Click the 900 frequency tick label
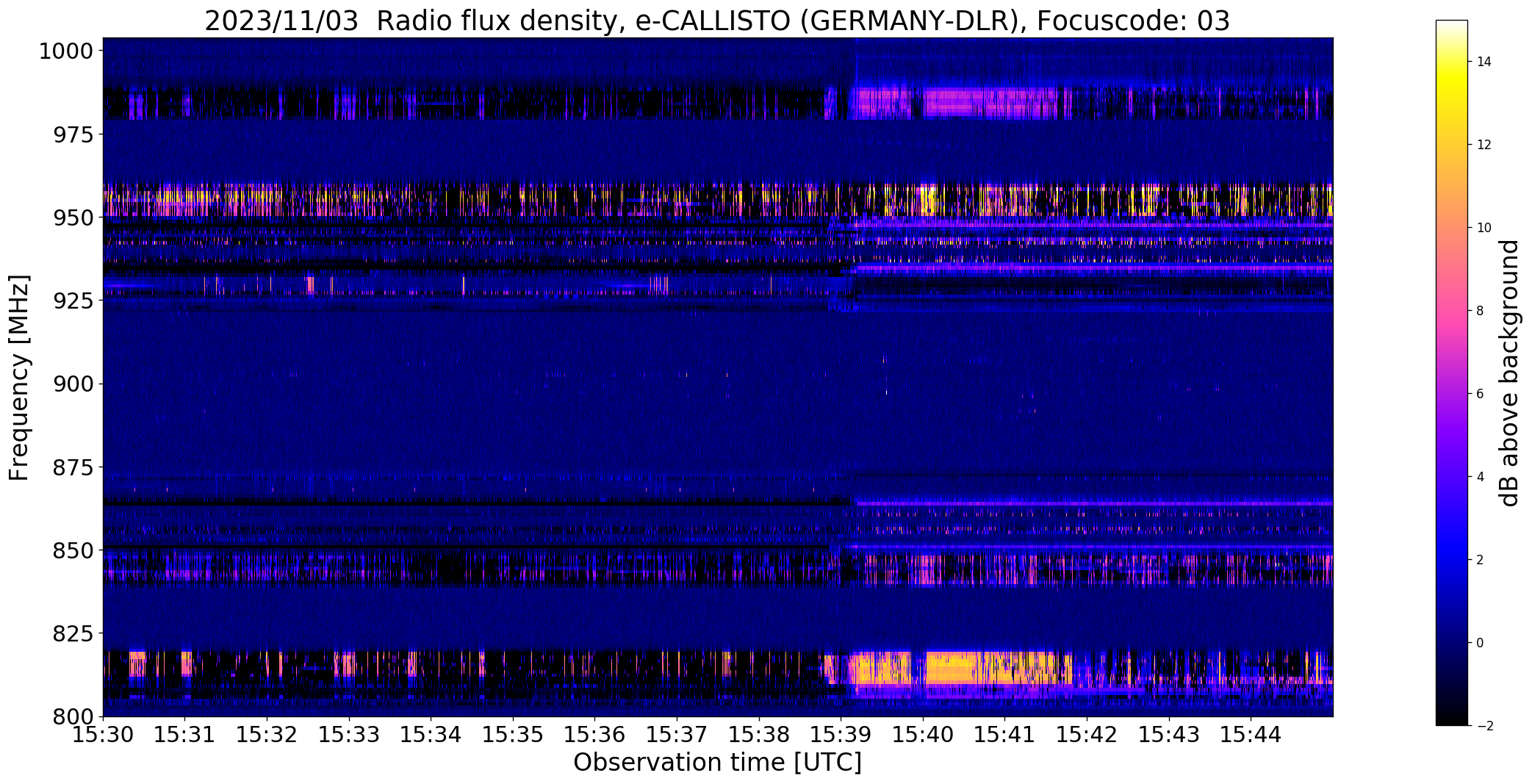The height and width of the screenshot is (784, 1532). [x=73, y=384]
